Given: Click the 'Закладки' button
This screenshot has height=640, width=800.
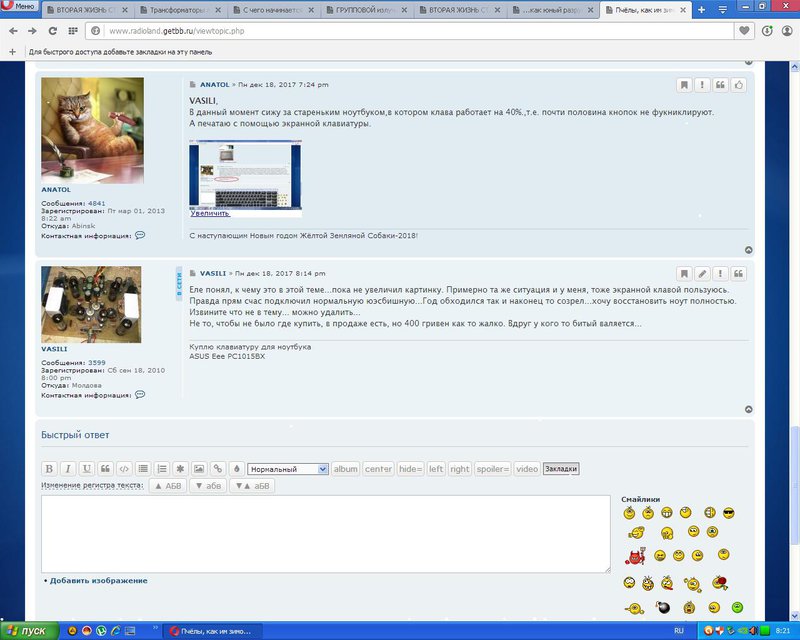Looking at the screenshot, I should pos(561,469).
